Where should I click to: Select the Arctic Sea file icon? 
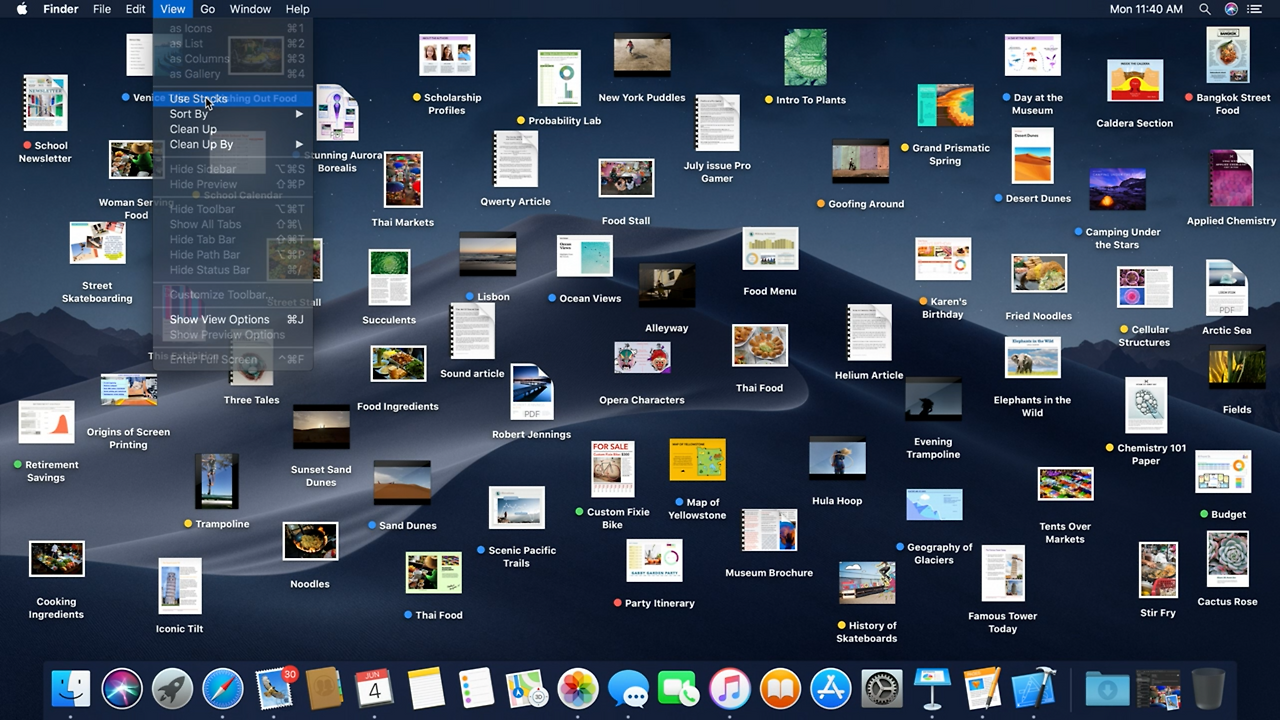pos(1227,288)
